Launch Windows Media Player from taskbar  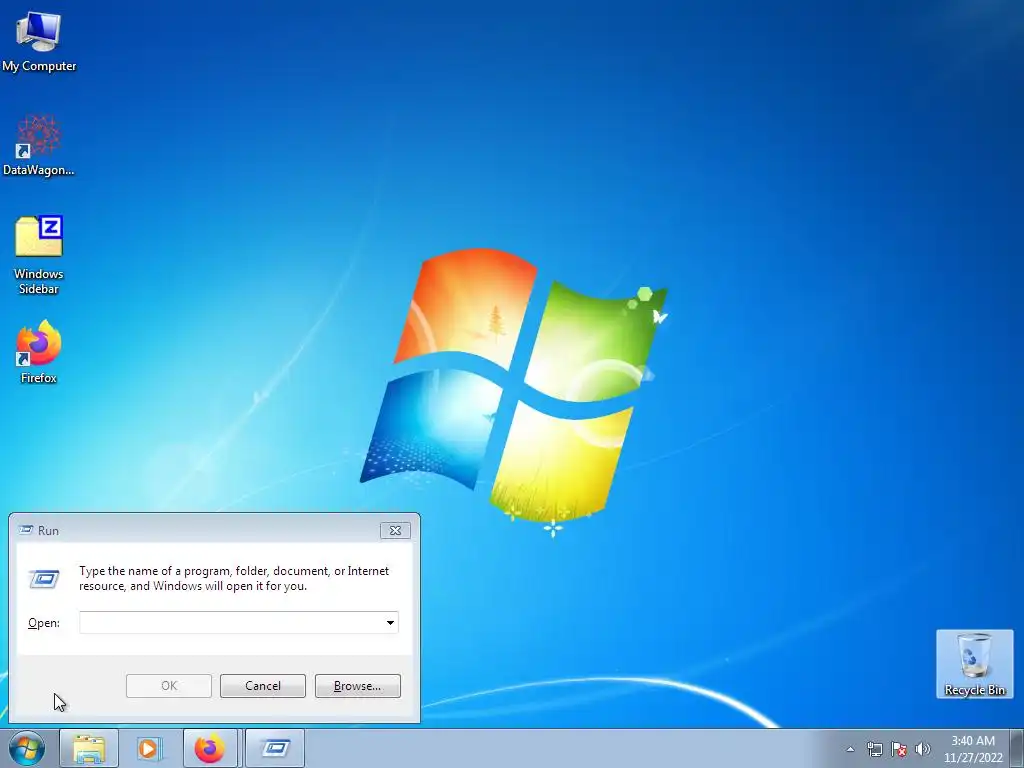tap(149, 748)
